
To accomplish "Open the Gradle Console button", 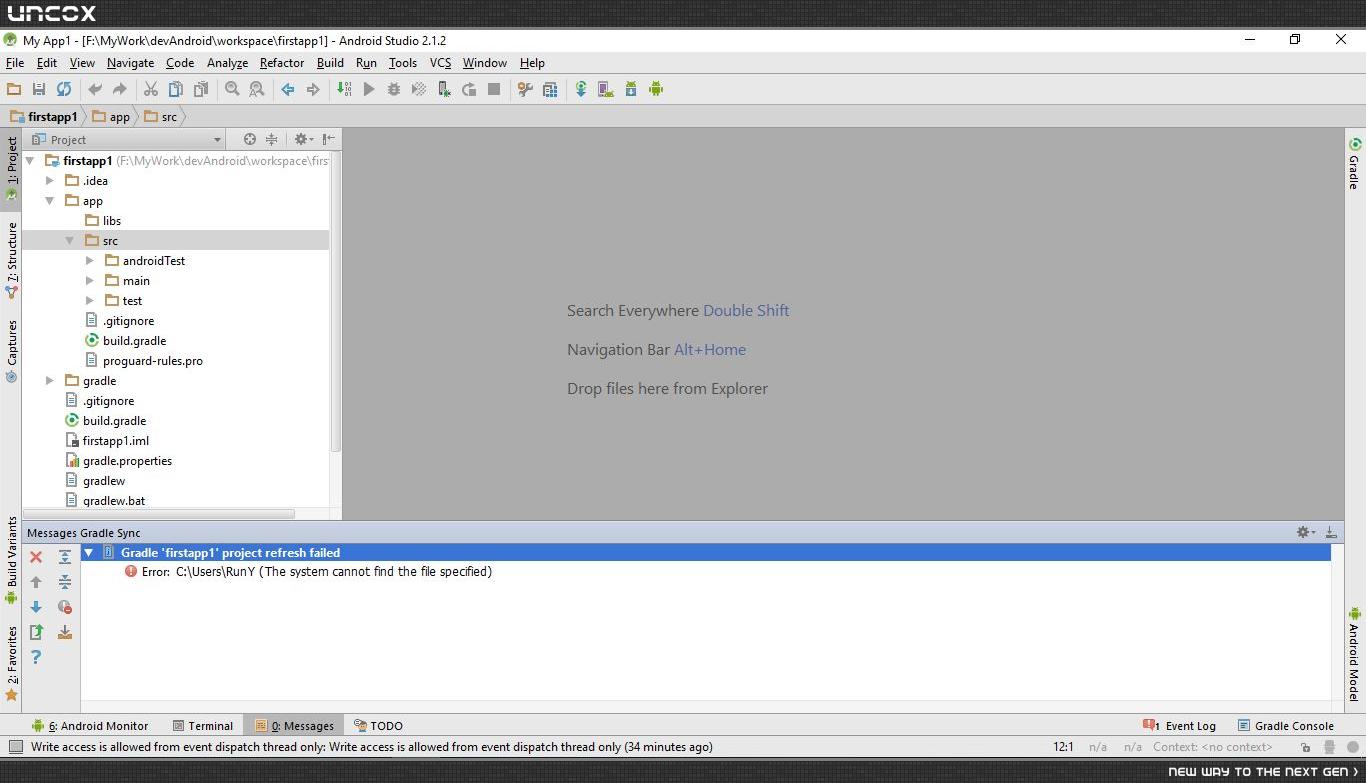I will coord(1286,726).
